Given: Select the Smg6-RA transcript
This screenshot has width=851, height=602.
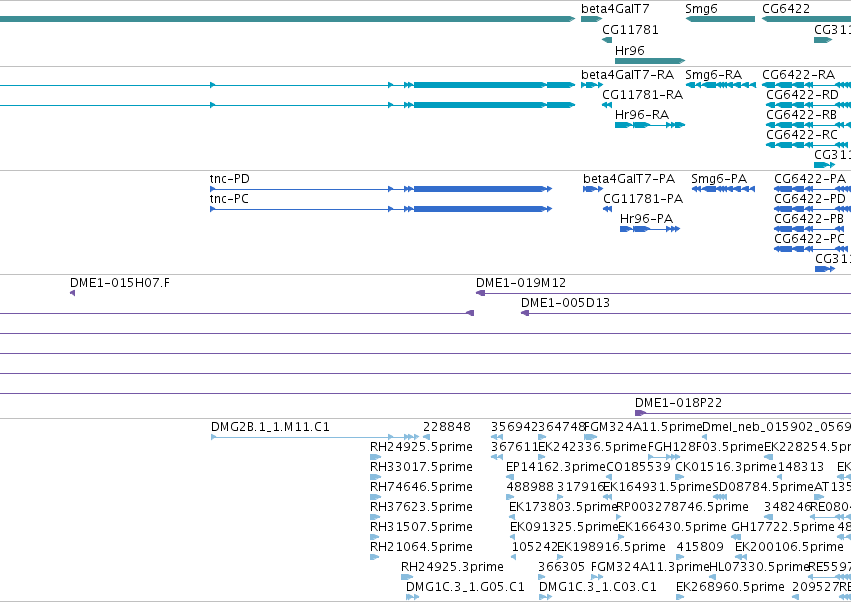Looking at the screenshot, I should click(x=720, y=85).
